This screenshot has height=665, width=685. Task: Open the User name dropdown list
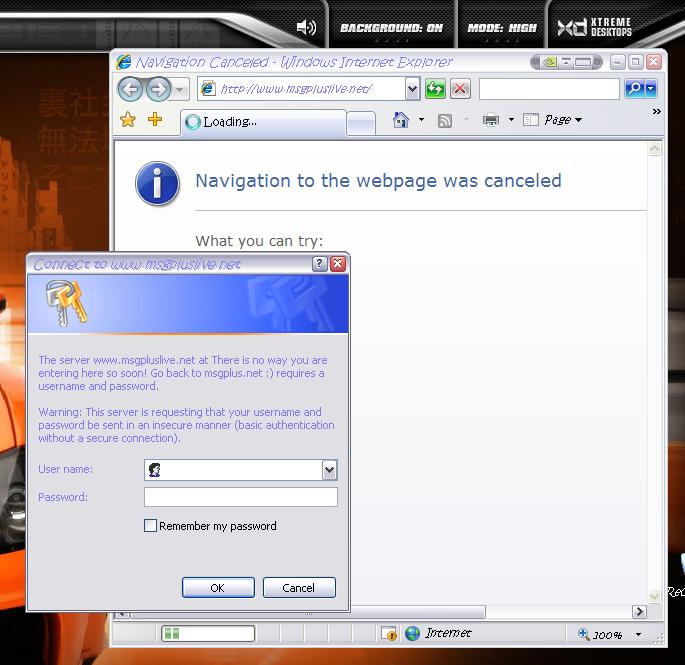coord(329,470)
